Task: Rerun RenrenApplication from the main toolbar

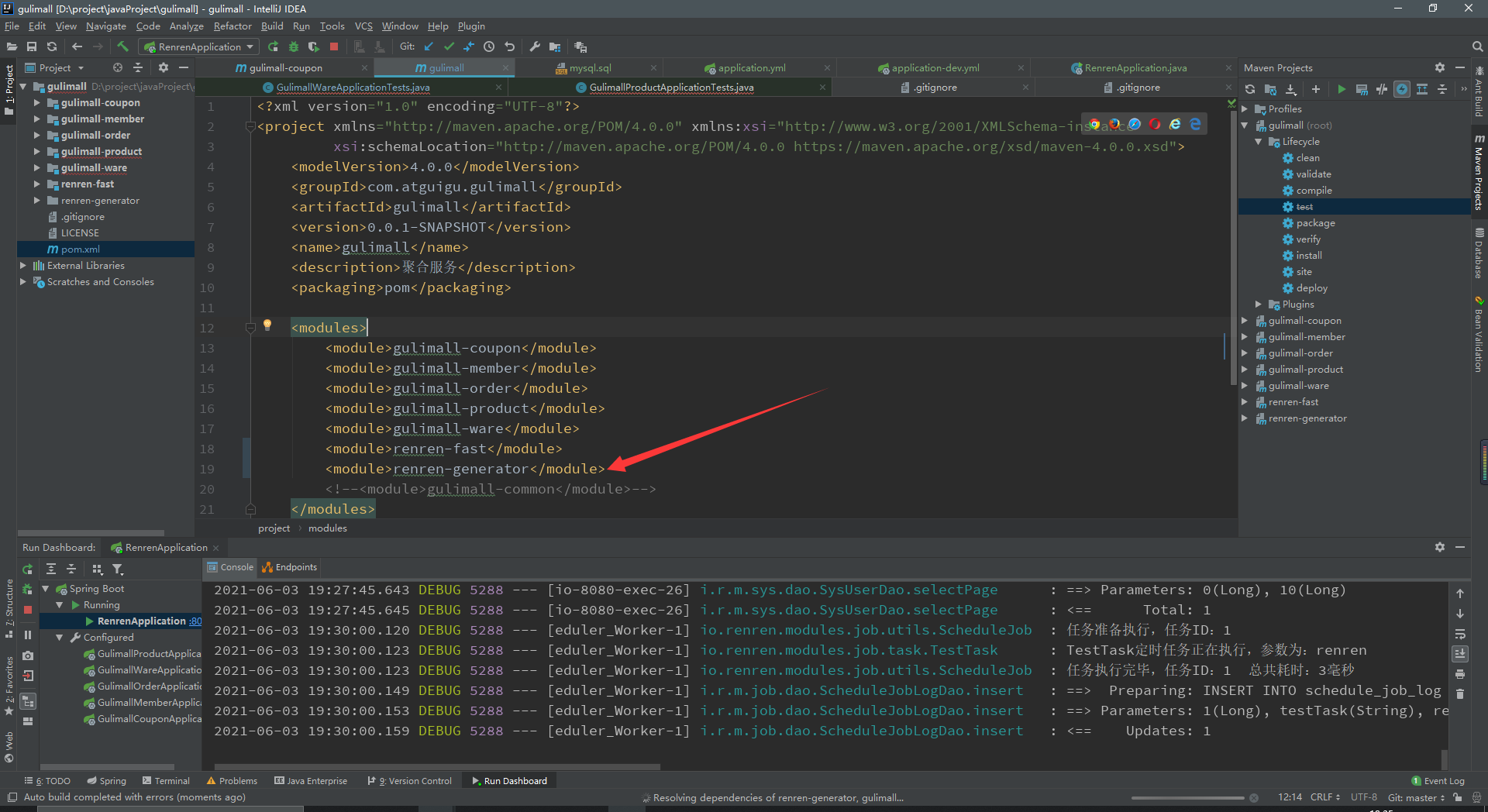Action: [x=273, y=46]
